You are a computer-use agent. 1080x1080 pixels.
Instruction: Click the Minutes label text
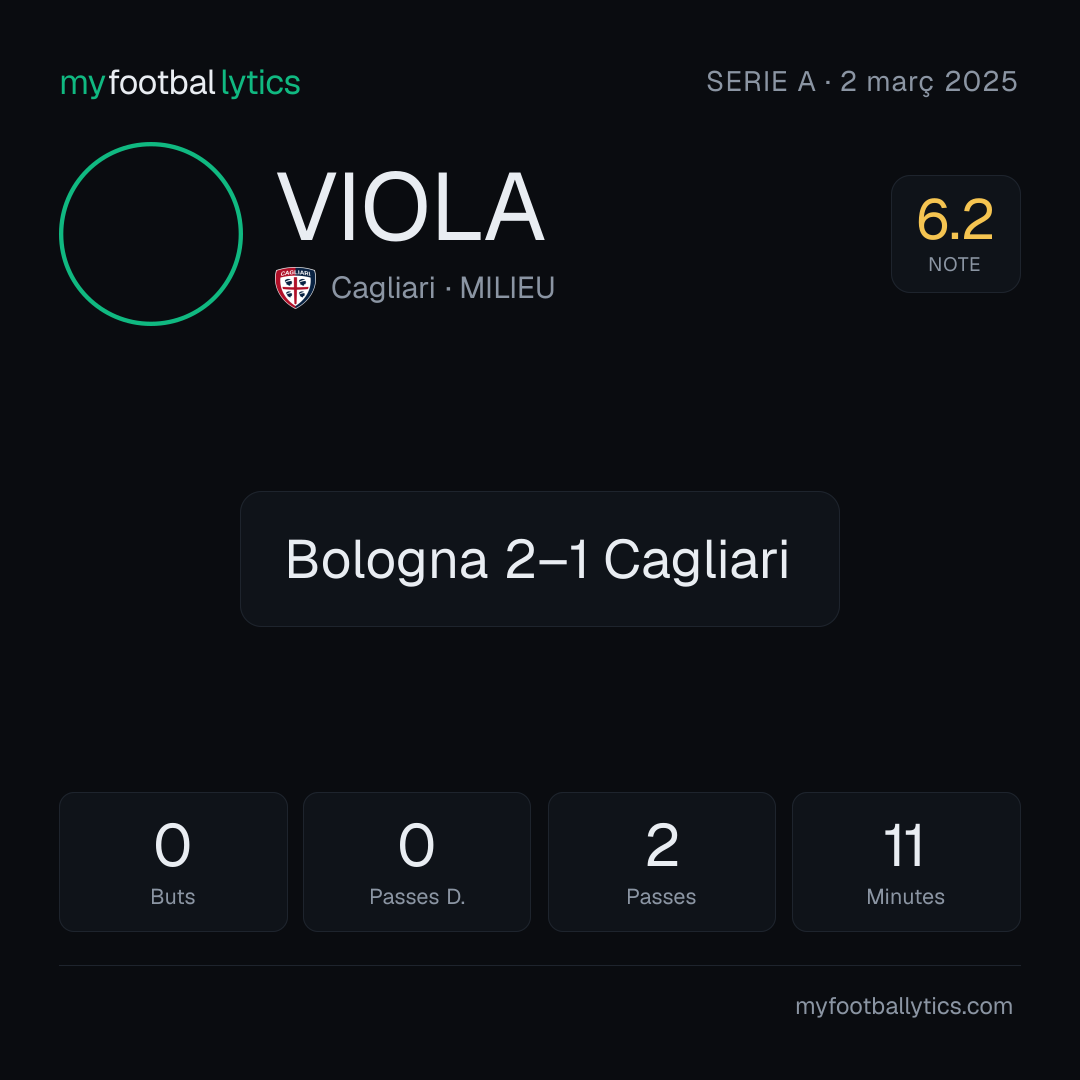906,897
